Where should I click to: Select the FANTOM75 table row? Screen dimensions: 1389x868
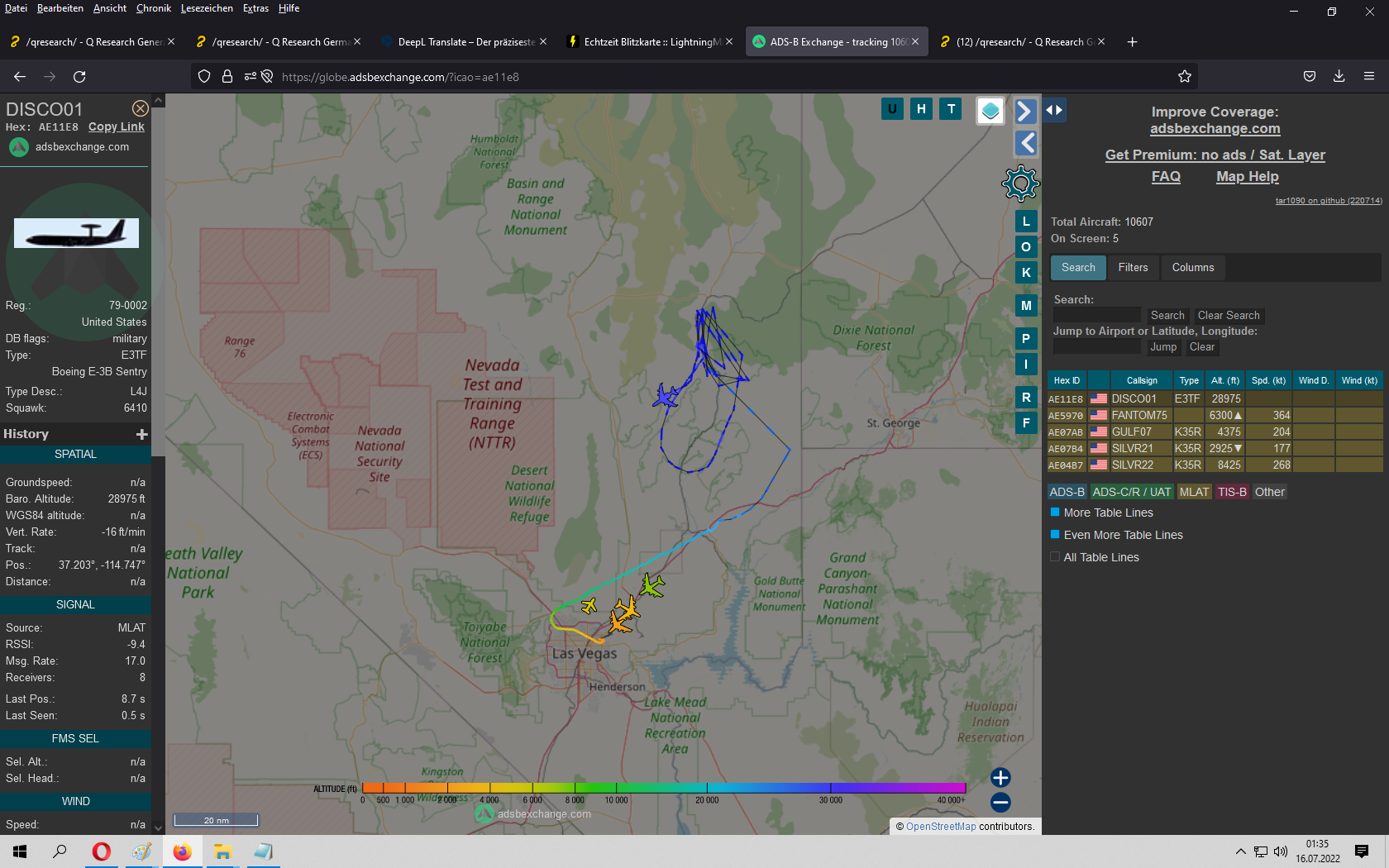(x=1215, y=415)
